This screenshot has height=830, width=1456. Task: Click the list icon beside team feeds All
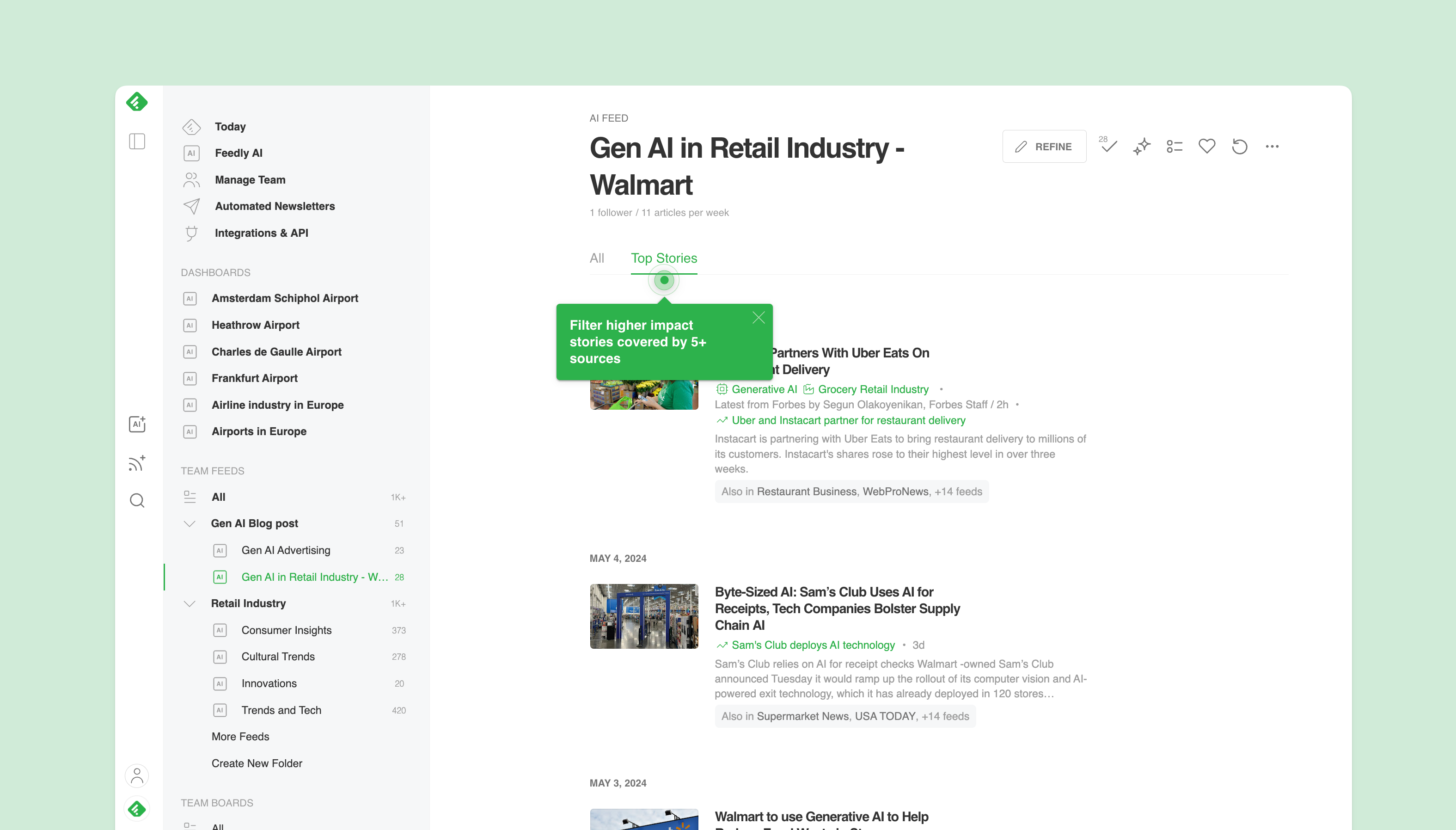tap(190, 497)
